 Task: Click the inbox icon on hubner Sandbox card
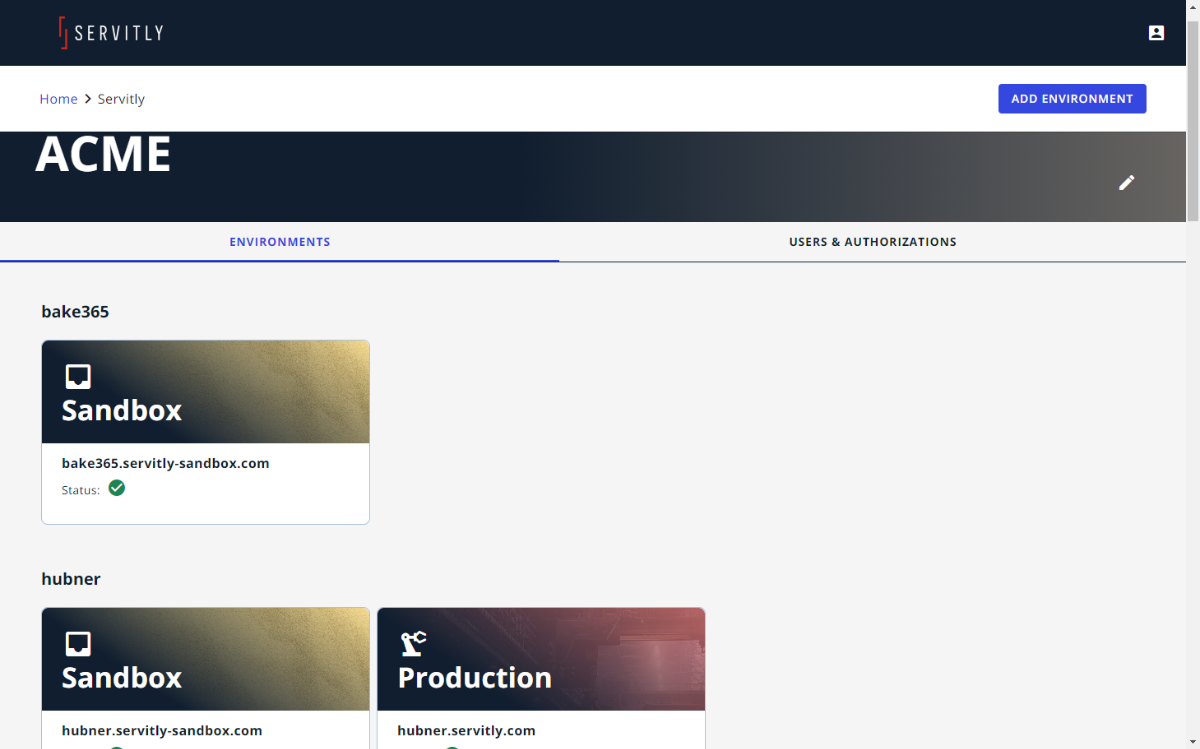coord(78,643)
